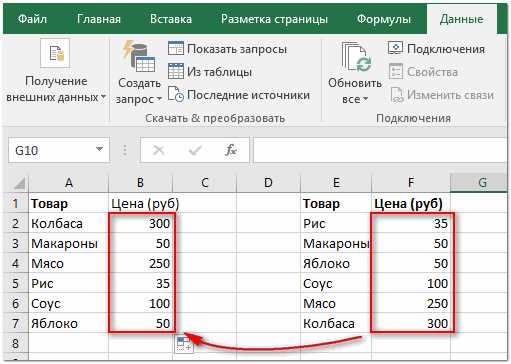
Task: Click the Из таблицы label
Action: 219,72
